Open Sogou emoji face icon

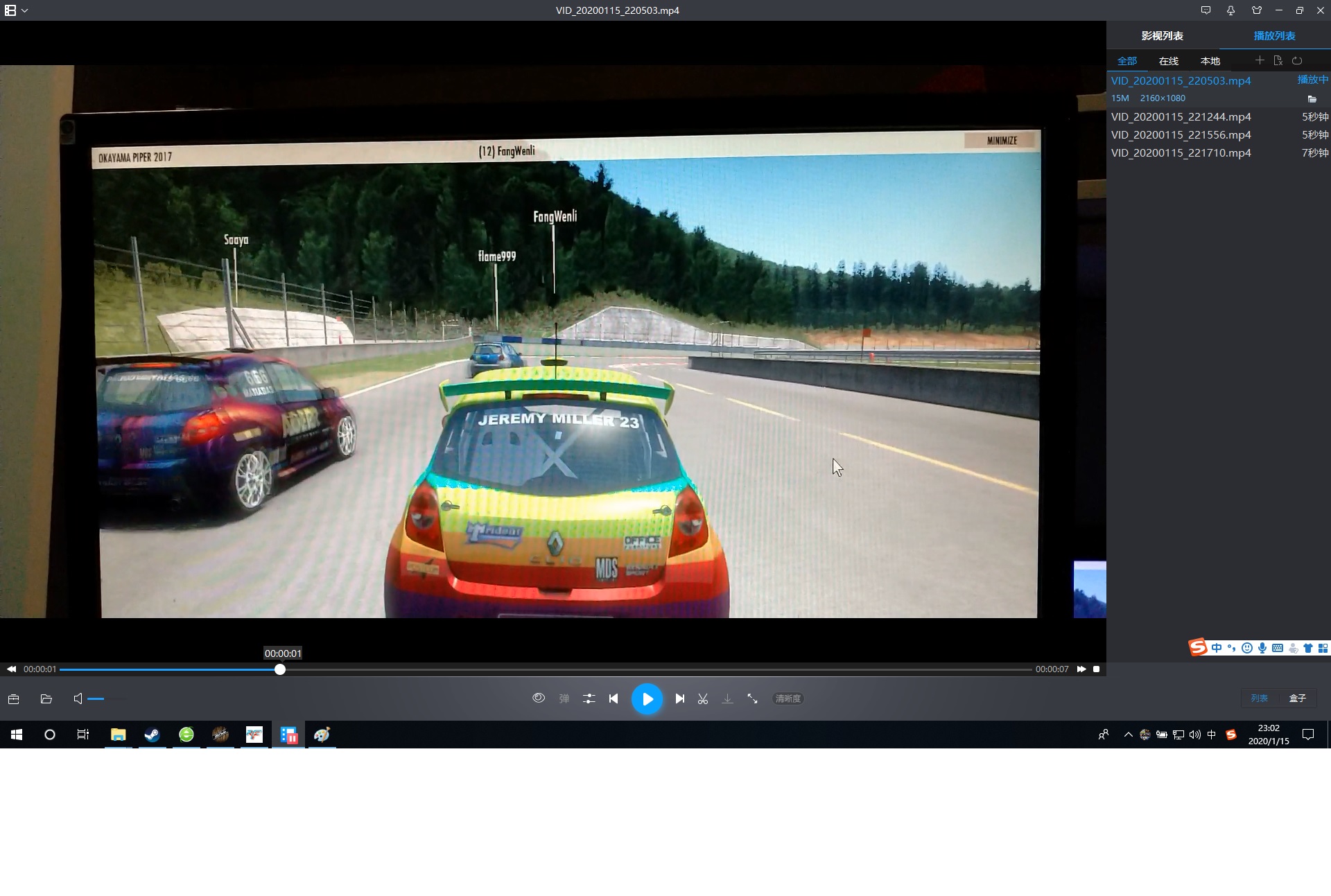pyautogui.click(x=1246, y=648)
